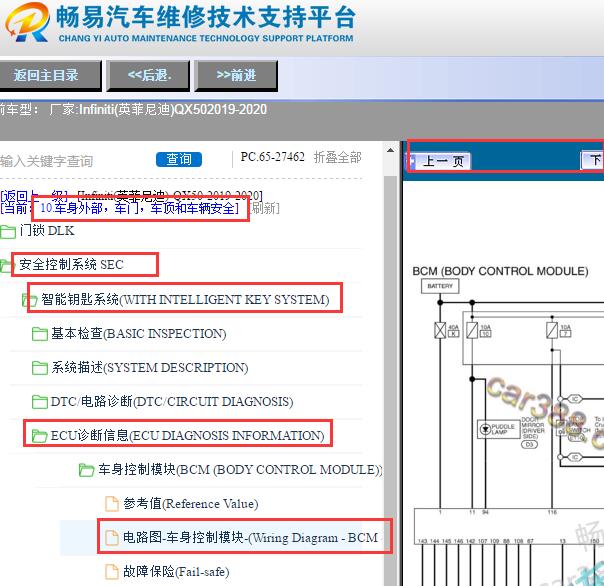Click the <<后退 button
The height and width of the screenshot is (586, 604).
(148, 75)
